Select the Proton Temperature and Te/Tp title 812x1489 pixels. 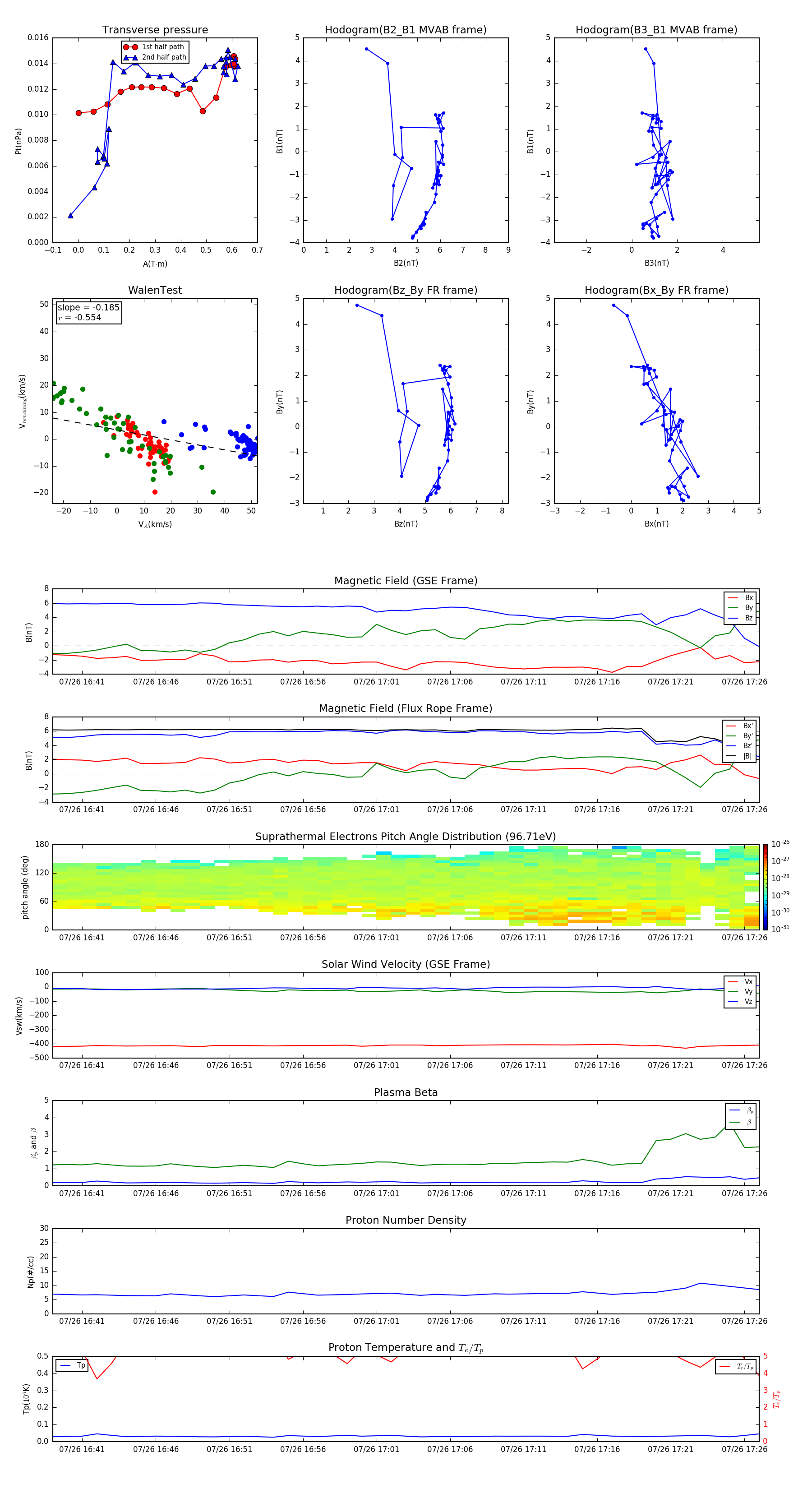[406, 1348]
